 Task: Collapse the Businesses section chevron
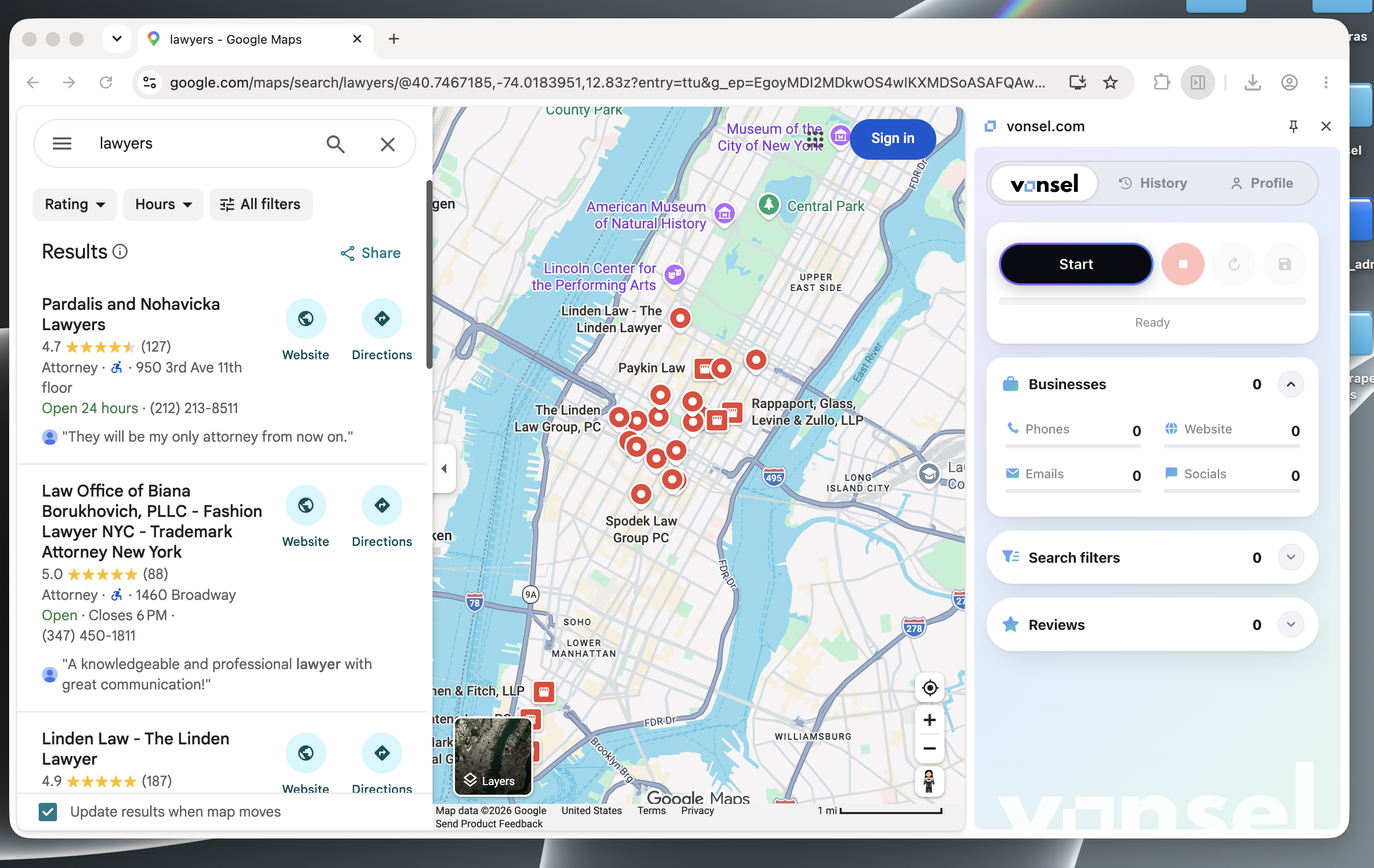pyautogui.click(x=1290, y=384)
